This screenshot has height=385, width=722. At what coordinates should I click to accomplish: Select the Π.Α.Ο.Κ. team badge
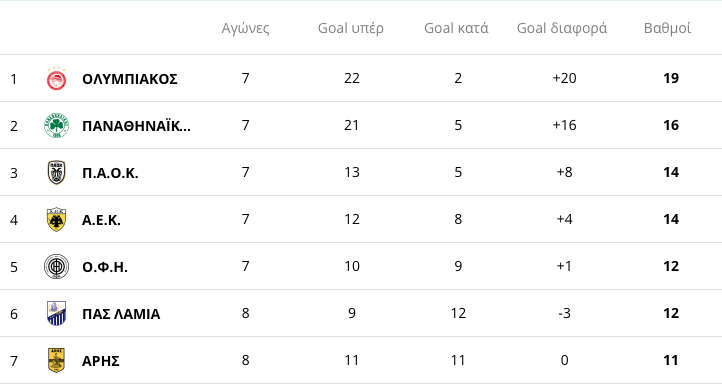click(x=56, y=172)
